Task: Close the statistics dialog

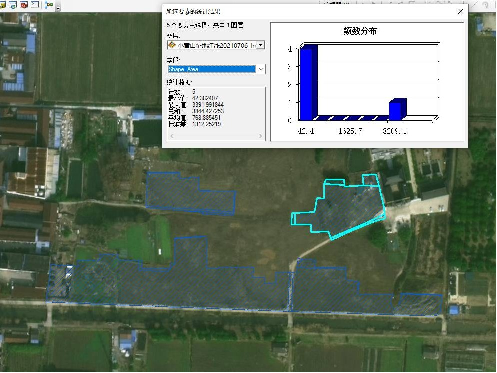Action: point(460,12)
